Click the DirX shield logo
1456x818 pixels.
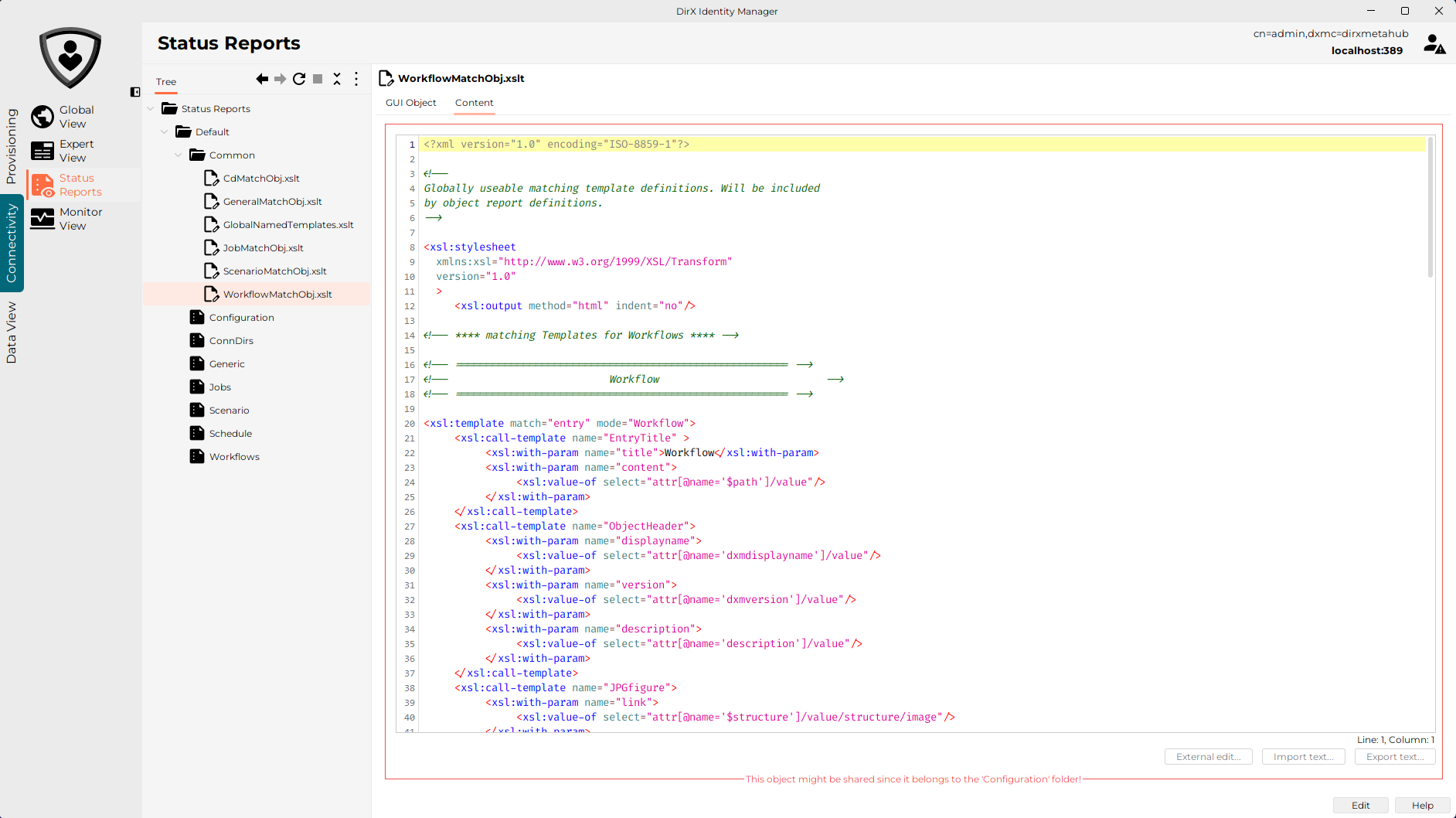click(70, 57)
